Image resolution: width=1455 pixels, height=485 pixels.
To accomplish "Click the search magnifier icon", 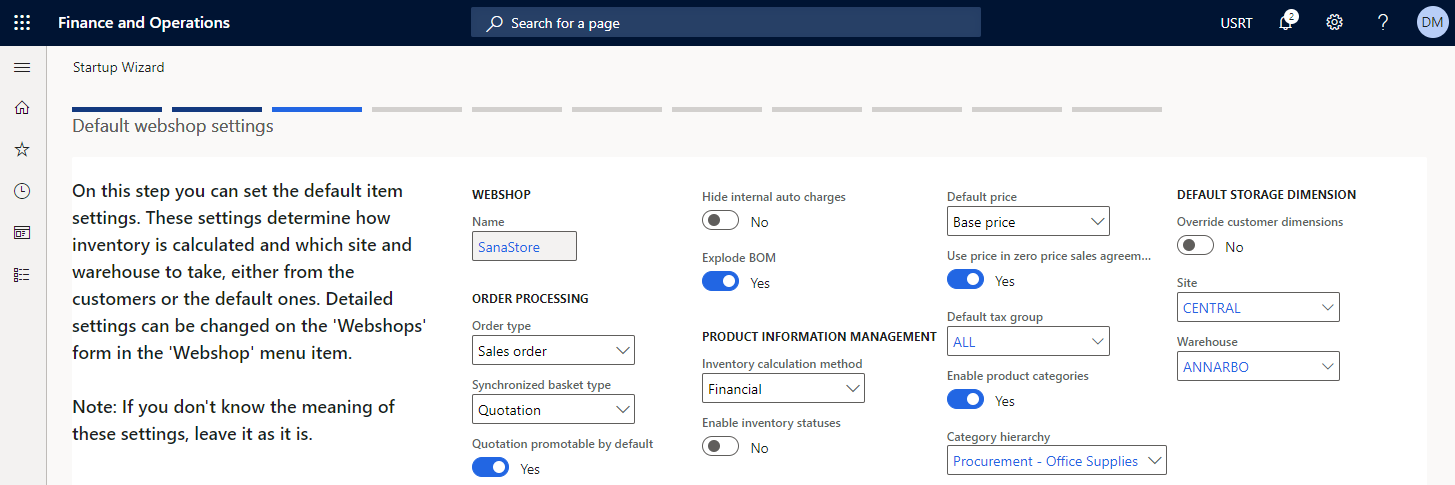I will (x=494, y=22).
